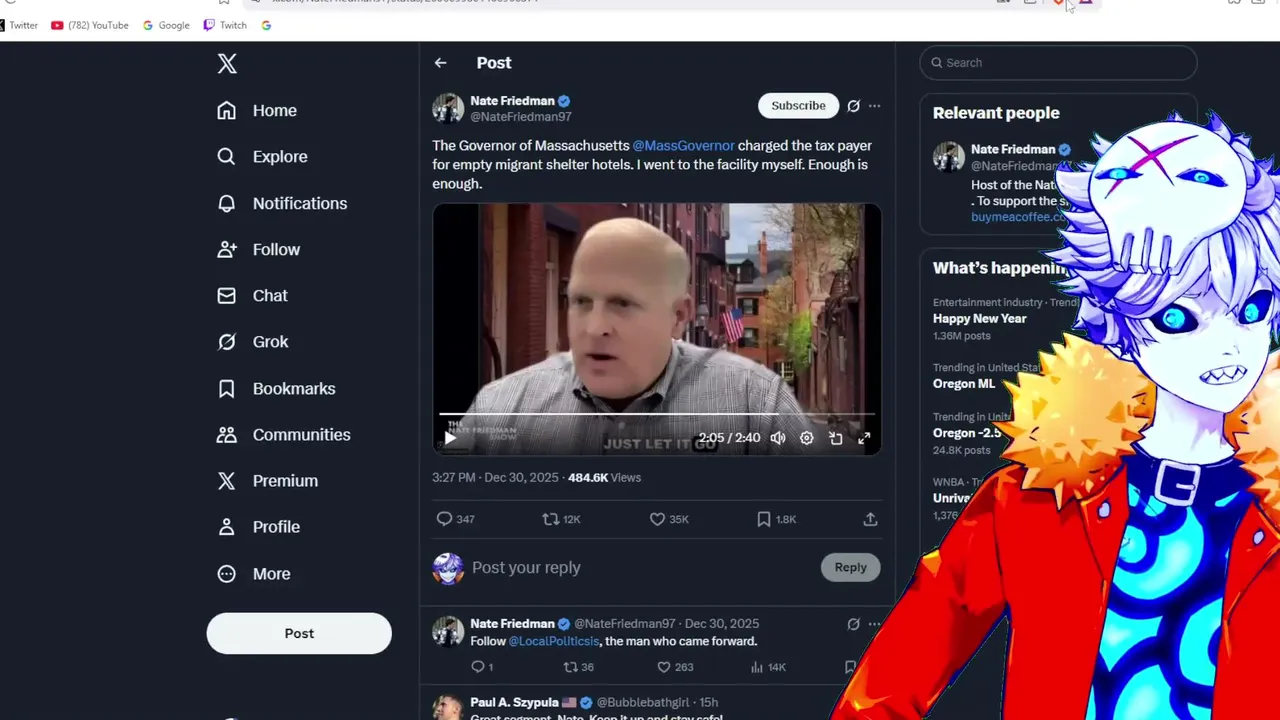1280x720 pixels.
Task: Open Bookmarks from the sidebar
Action: click(x=276, y=389)
